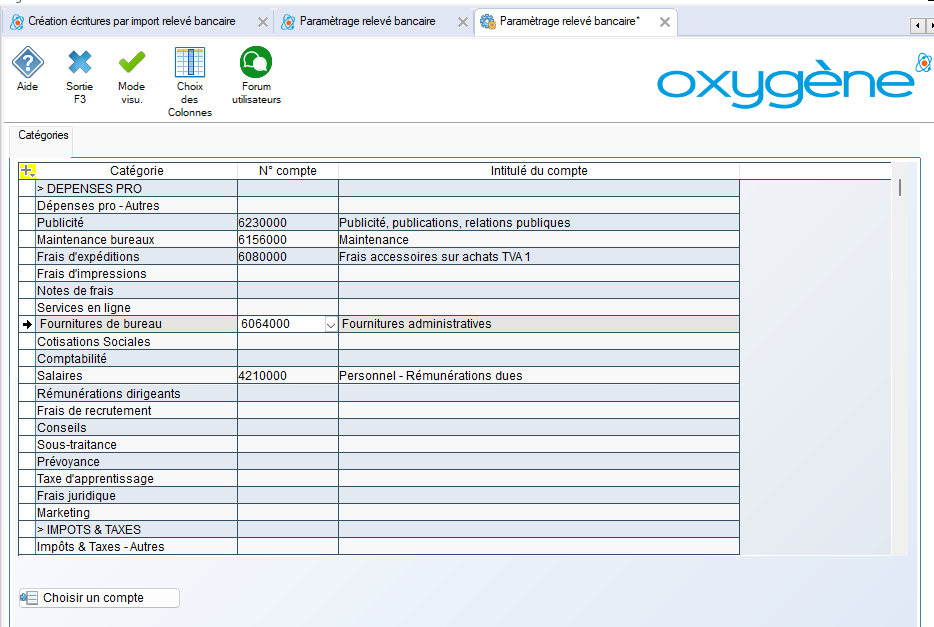This screenshot has width=934, height=627.
Task: Close the Création écritures par import tab
Action: click(263, 22)
